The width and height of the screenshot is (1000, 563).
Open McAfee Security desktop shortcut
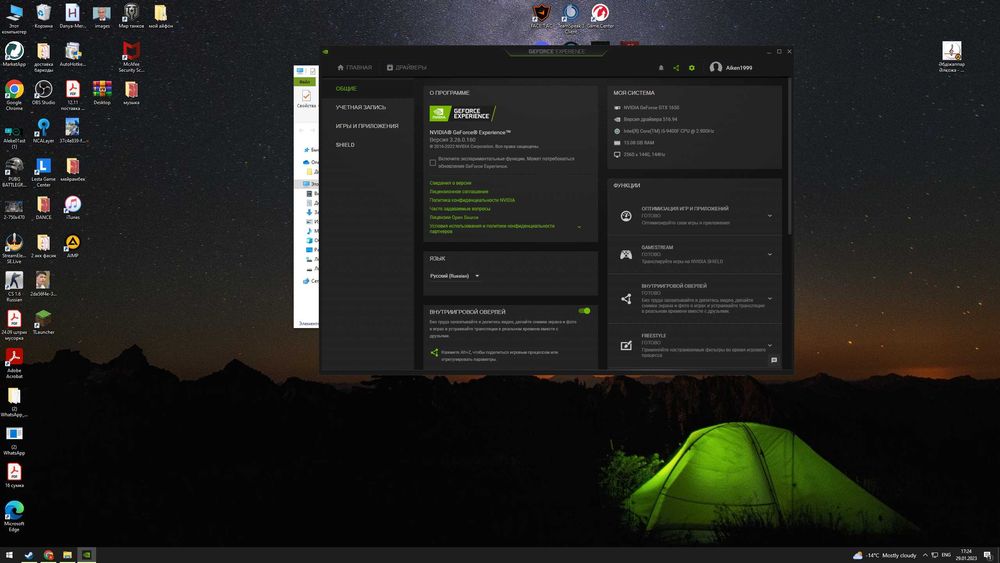pos(131,57)
